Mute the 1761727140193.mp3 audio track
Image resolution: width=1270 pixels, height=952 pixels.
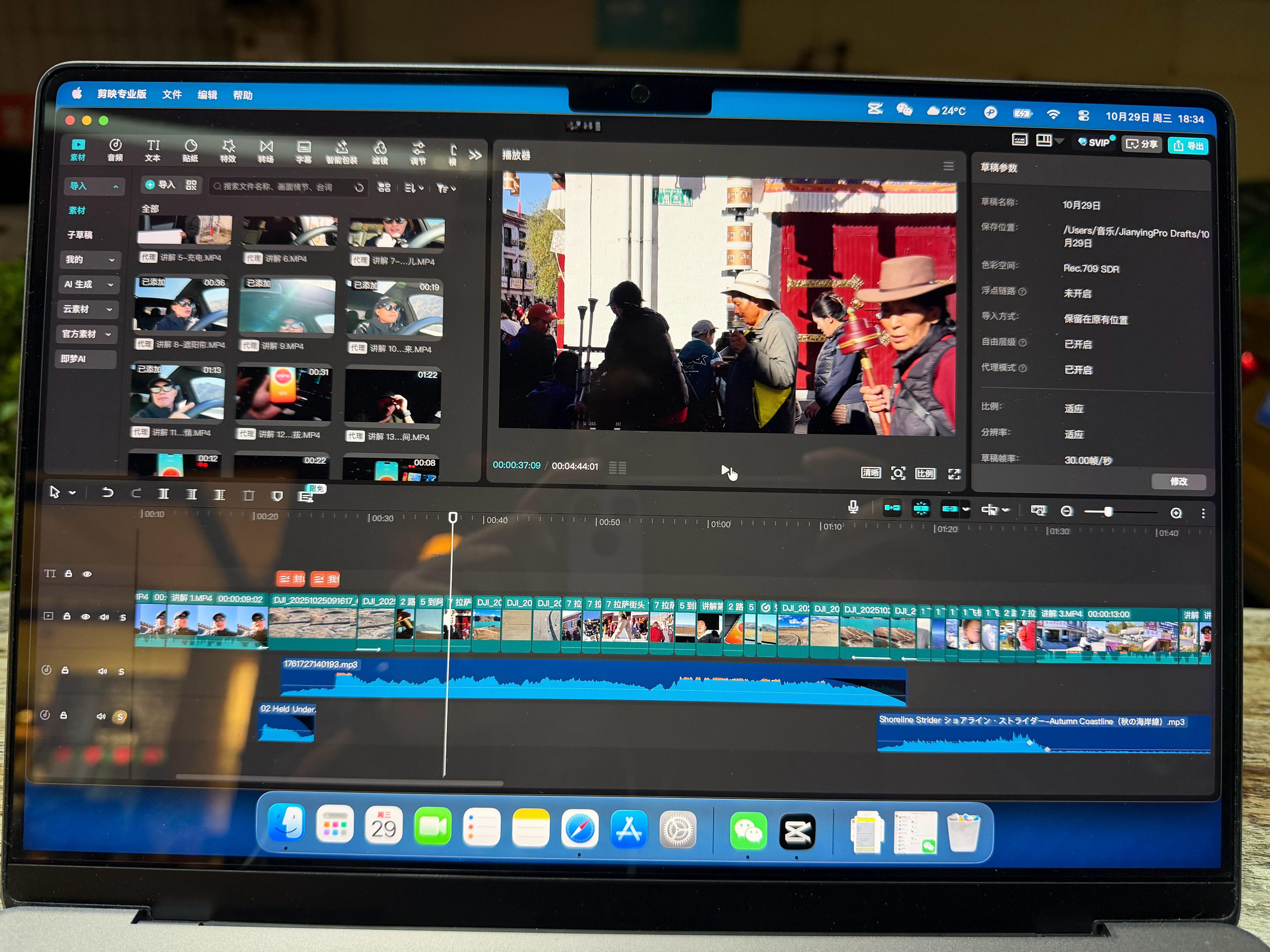pos(102,671)
